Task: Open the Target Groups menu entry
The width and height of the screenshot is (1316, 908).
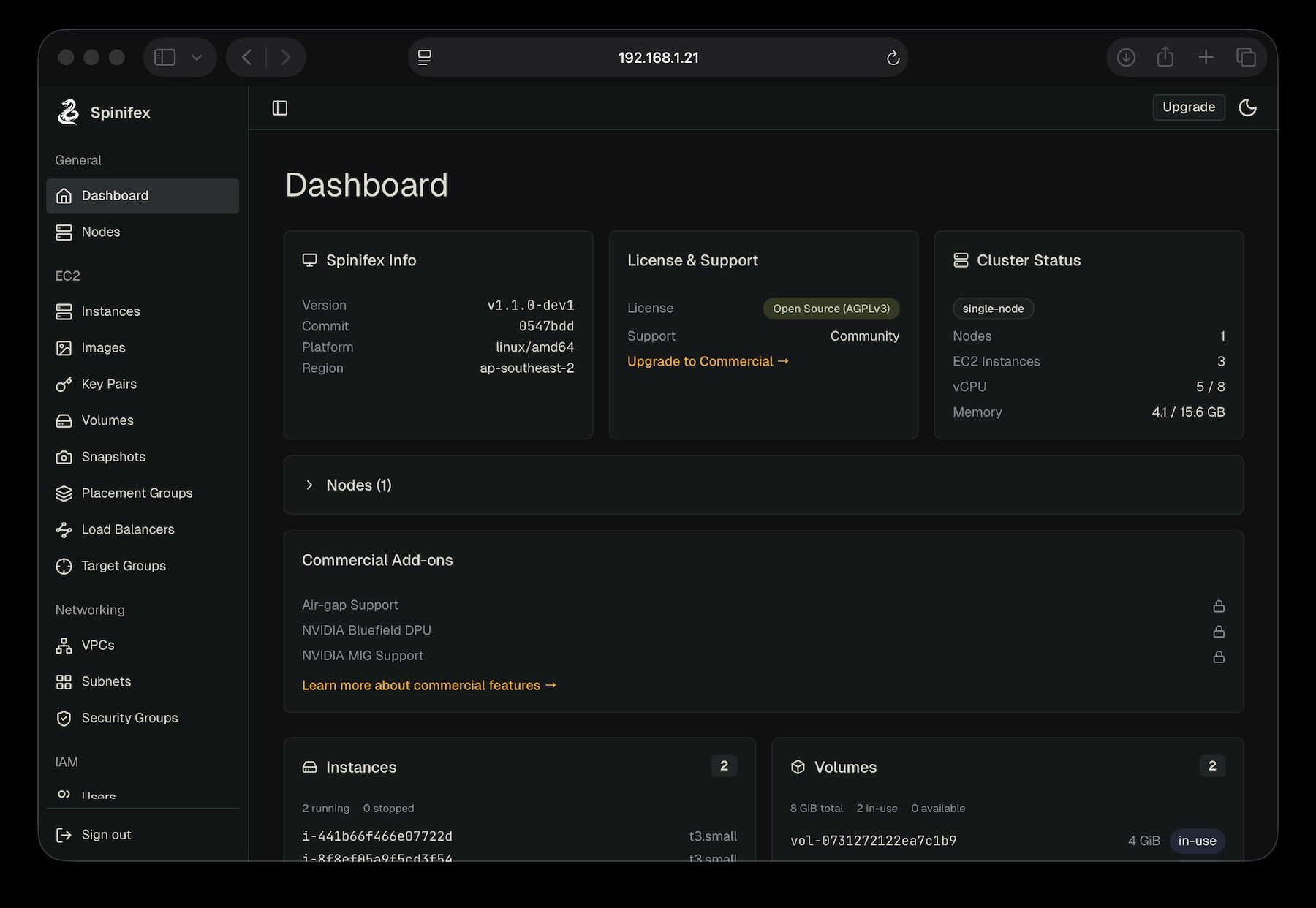Action: pyautogui.click(x=123, y=566)
